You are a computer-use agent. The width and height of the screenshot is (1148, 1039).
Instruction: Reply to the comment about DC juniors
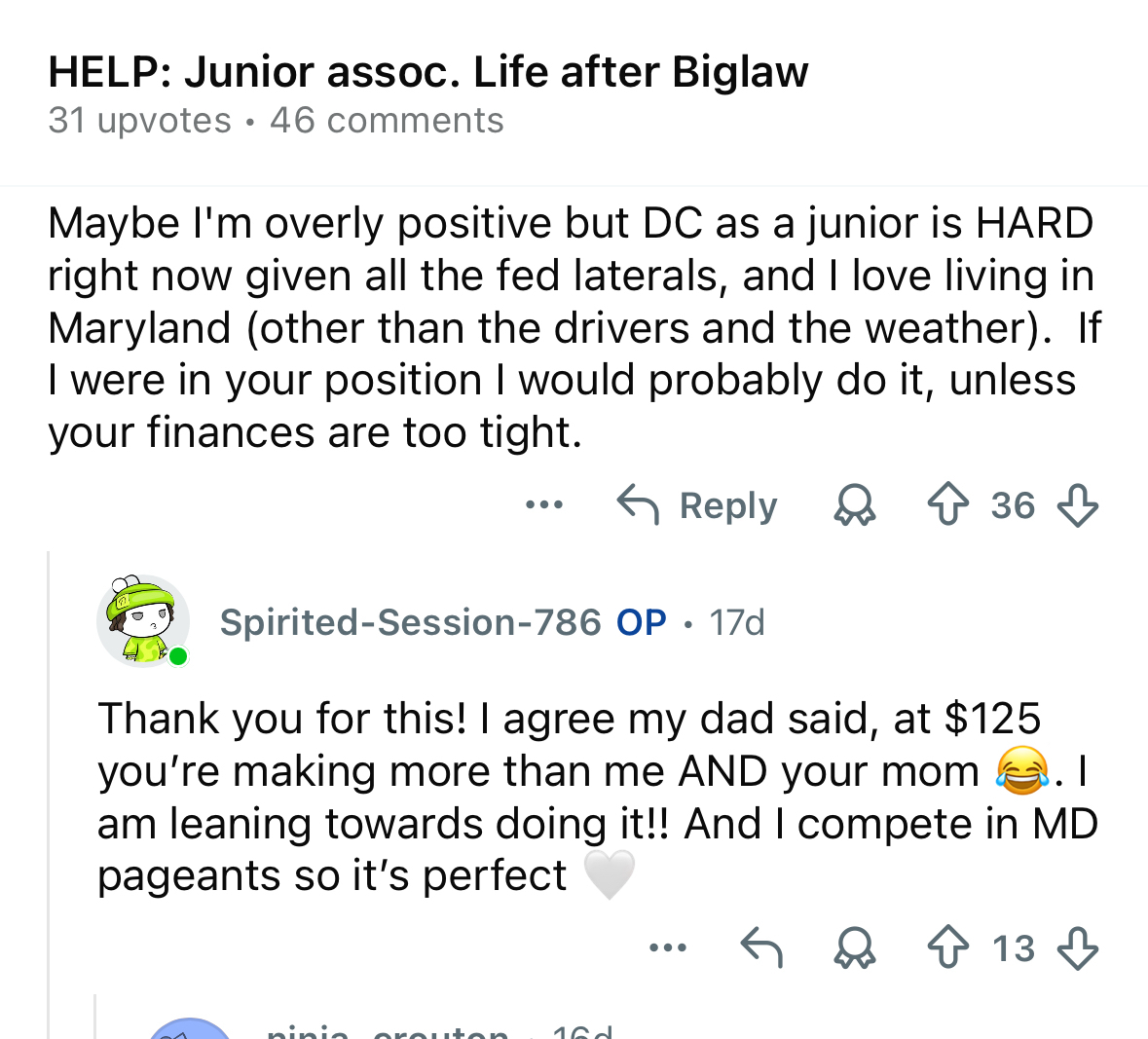click(x=697, y=505)
